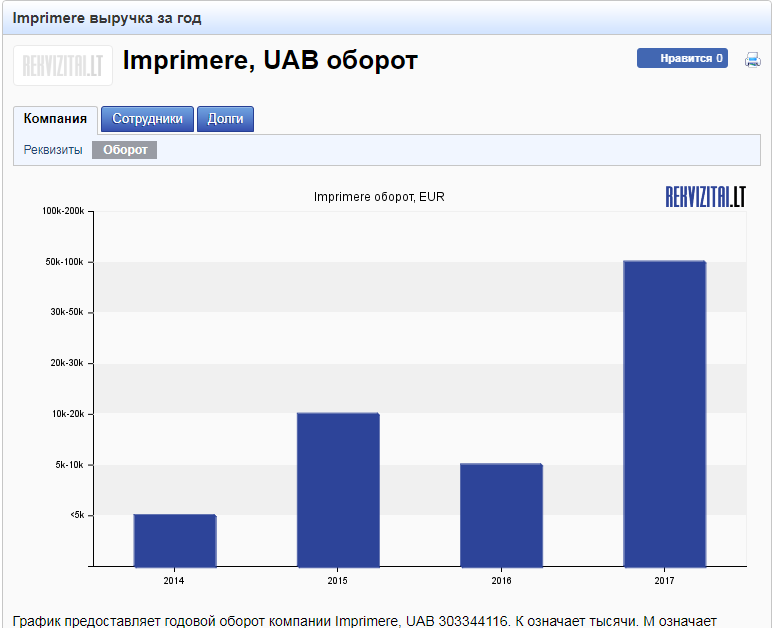Click the printer icon

(x=752, y=59)
